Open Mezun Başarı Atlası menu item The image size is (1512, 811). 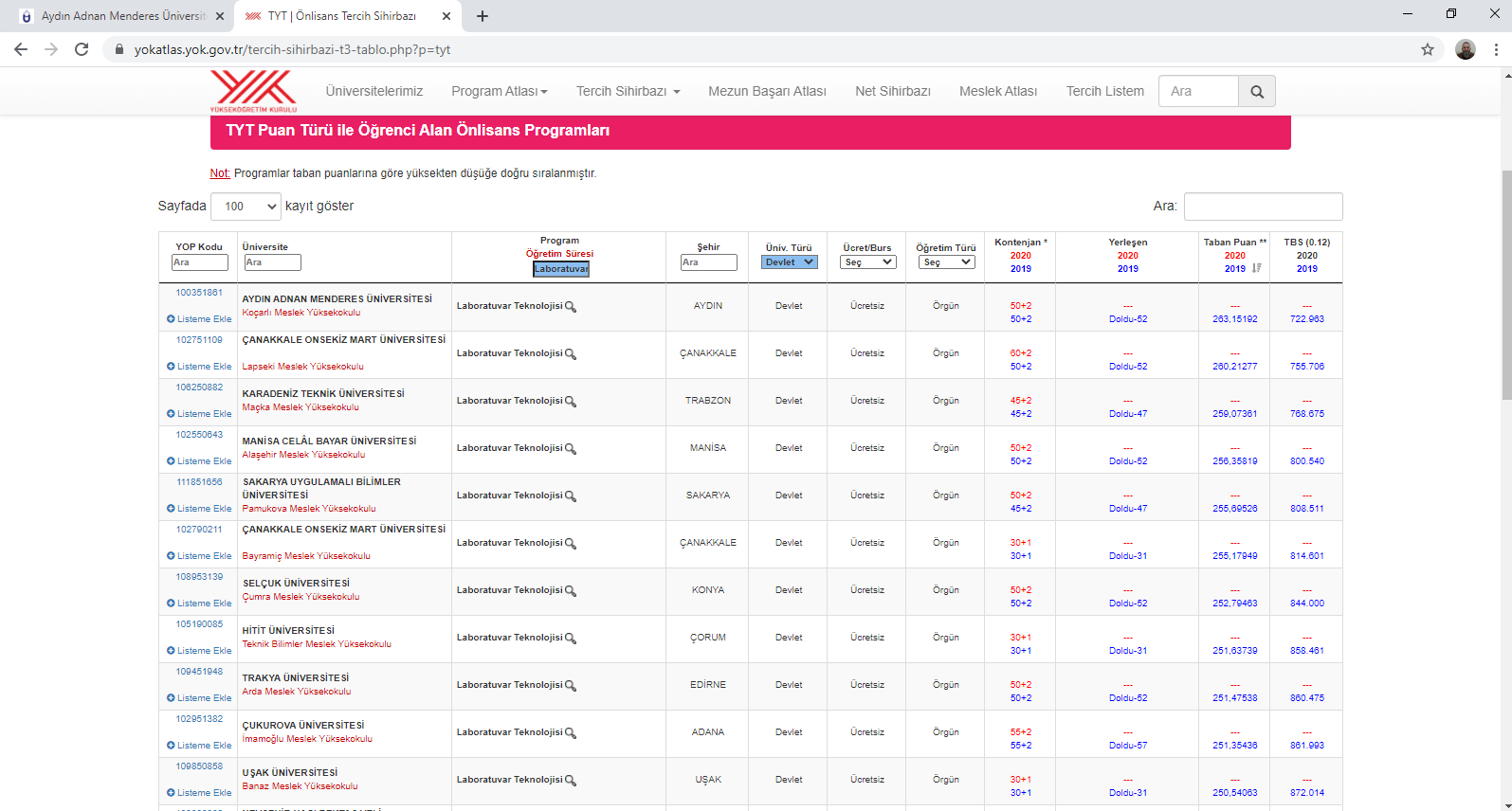click(767, 91)
